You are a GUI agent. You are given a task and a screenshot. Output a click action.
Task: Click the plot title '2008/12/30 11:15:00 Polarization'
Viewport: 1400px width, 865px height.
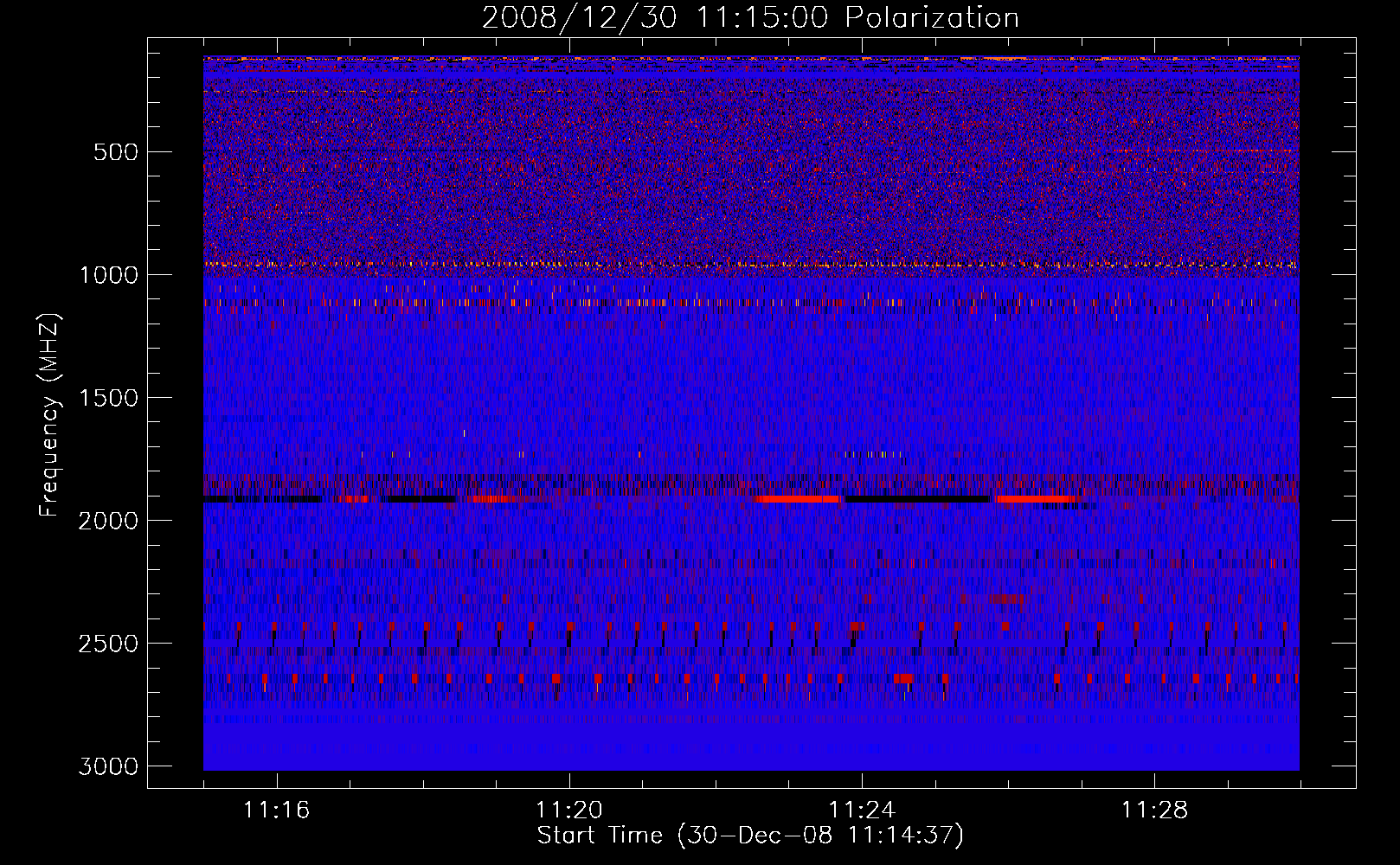[x=750, y=17]
